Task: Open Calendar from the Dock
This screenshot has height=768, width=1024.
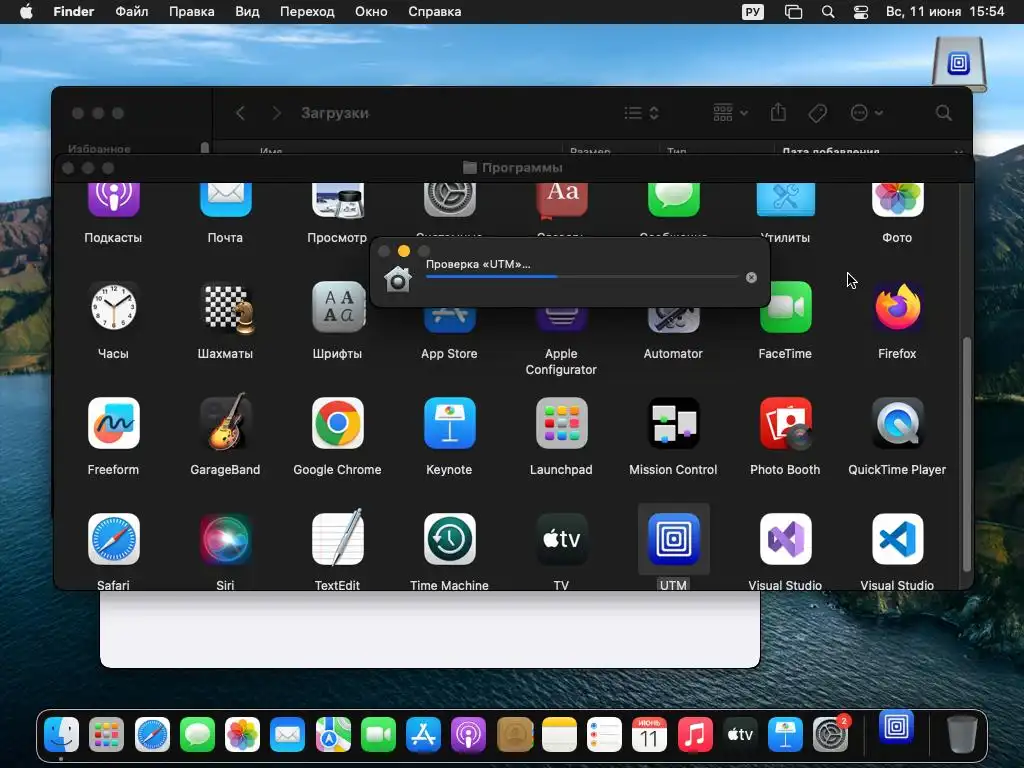Action: [649, 734]
